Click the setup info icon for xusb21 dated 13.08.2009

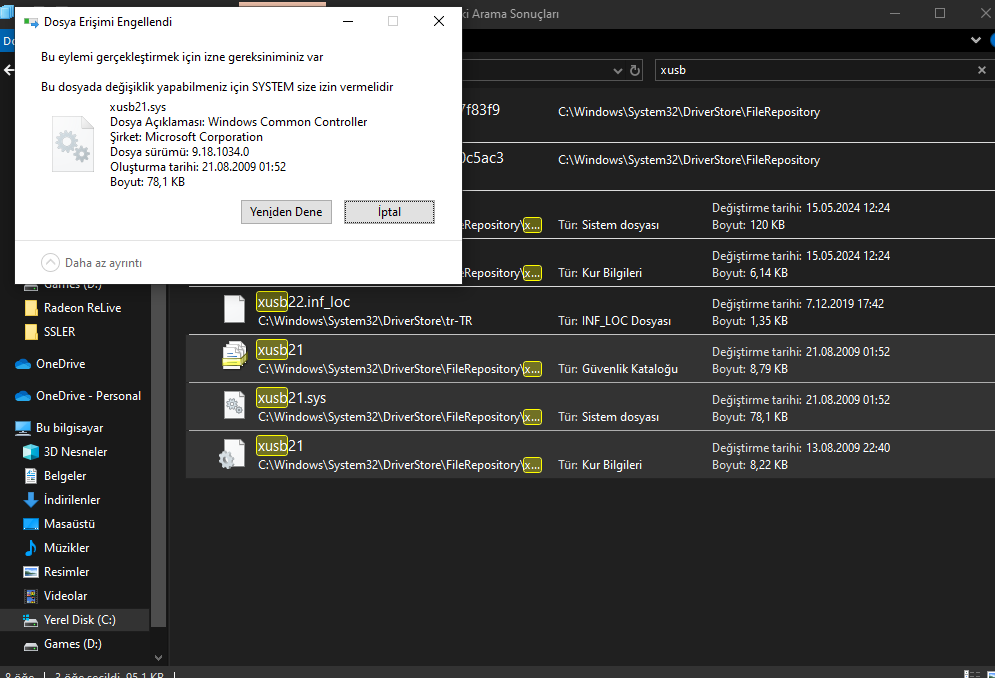232,454
